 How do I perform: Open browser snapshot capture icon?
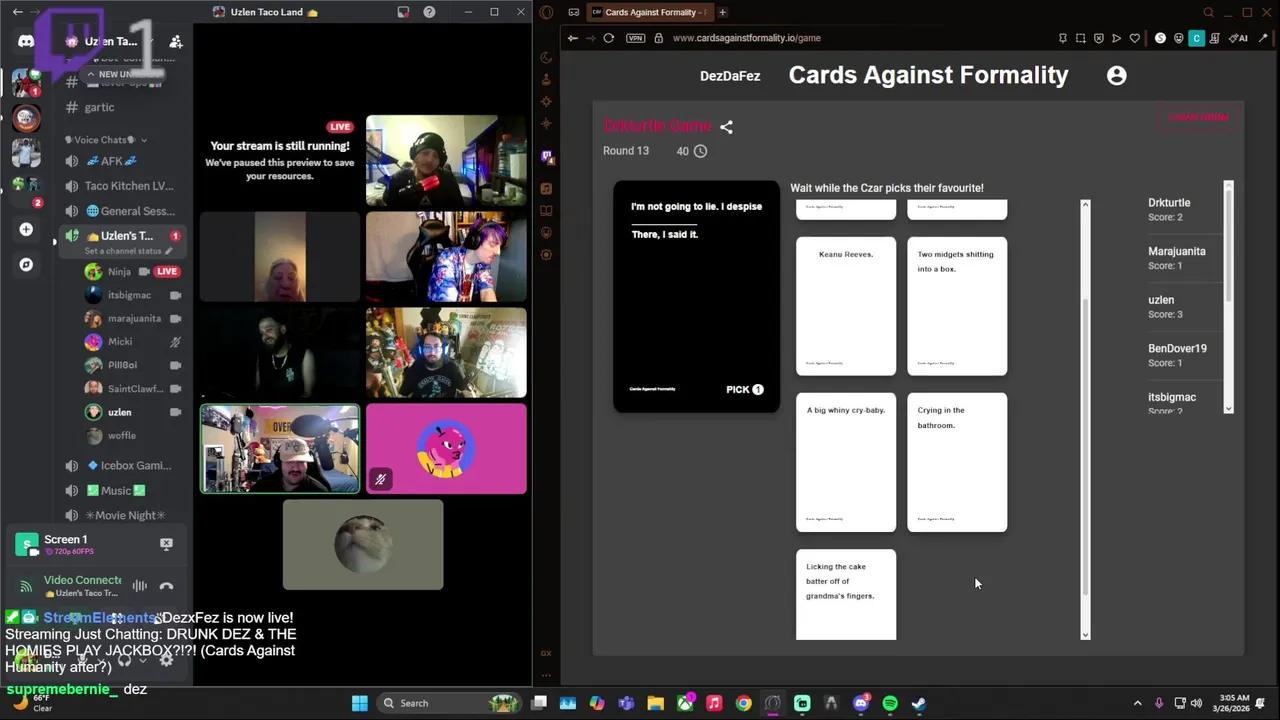1080,38
